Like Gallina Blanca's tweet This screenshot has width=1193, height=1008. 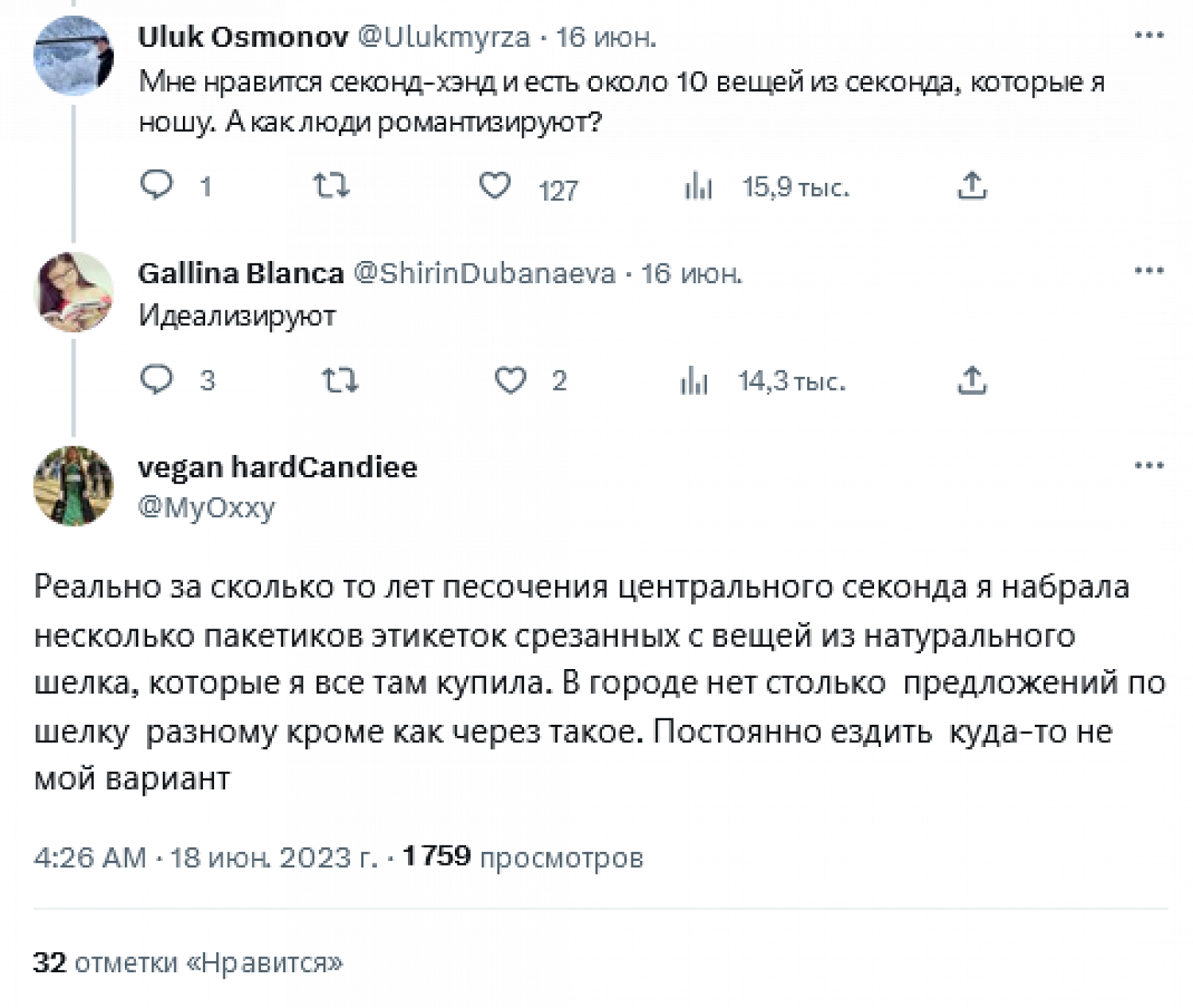tap(511, 380)
